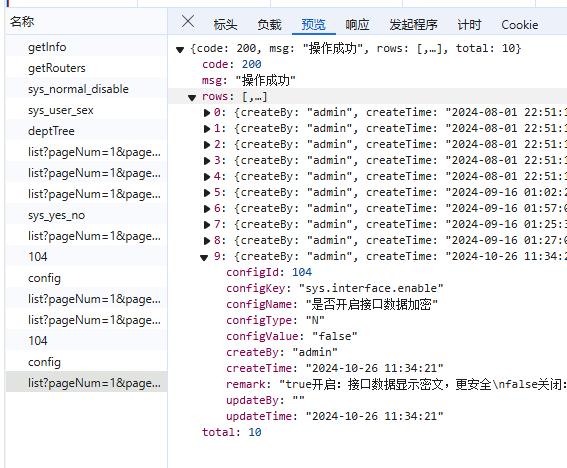Select the sys_user_sex request
This screenshot has height=468, width=567.
[86, 110]
